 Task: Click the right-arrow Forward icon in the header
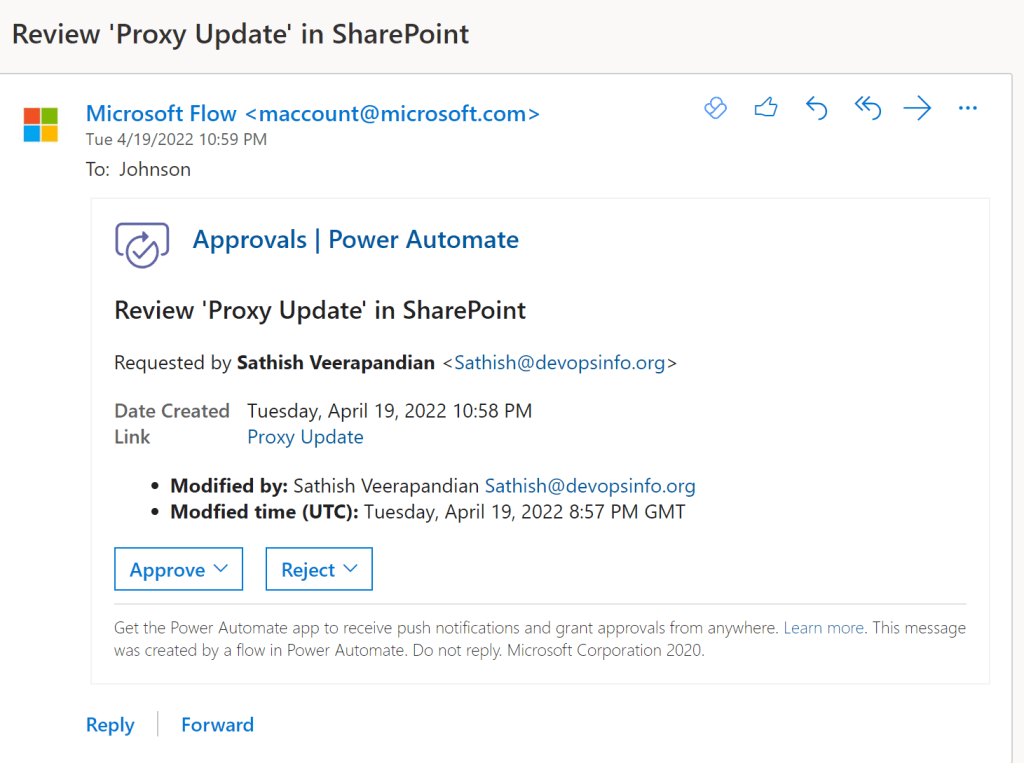[x=917, y=109]
